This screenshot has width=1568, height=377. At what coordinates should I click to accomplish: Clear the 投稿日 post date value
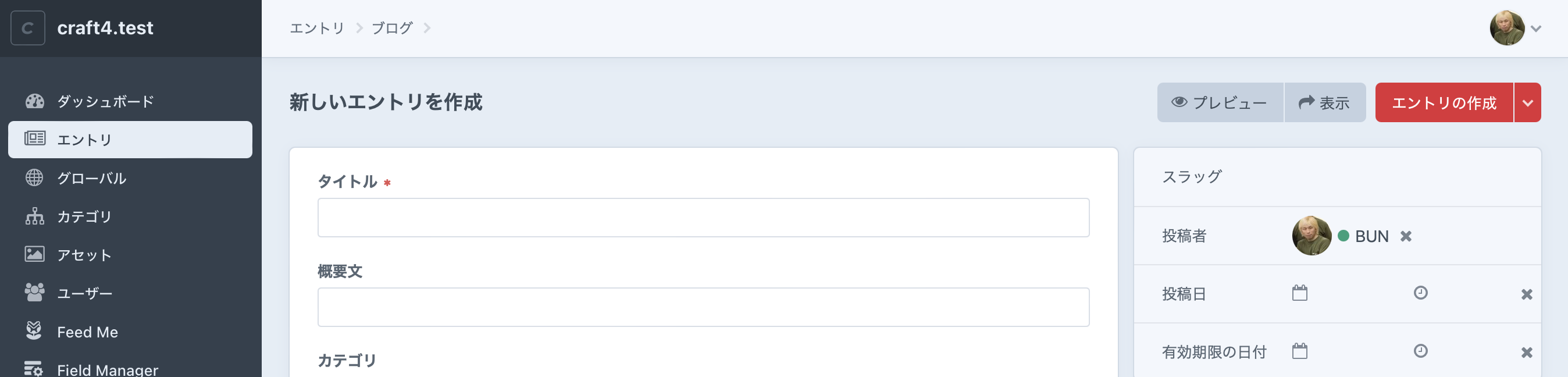click(x=1527, y=295)
